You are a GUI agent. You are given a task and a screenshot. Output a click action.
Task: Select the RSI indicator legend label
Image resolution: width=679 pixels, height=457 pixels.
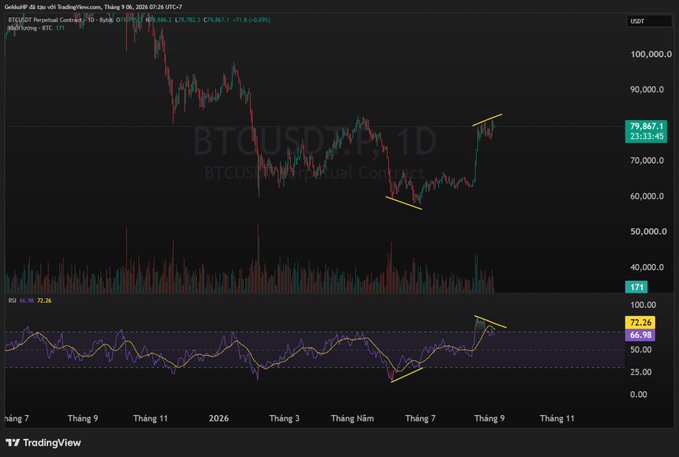pos(12,300)
